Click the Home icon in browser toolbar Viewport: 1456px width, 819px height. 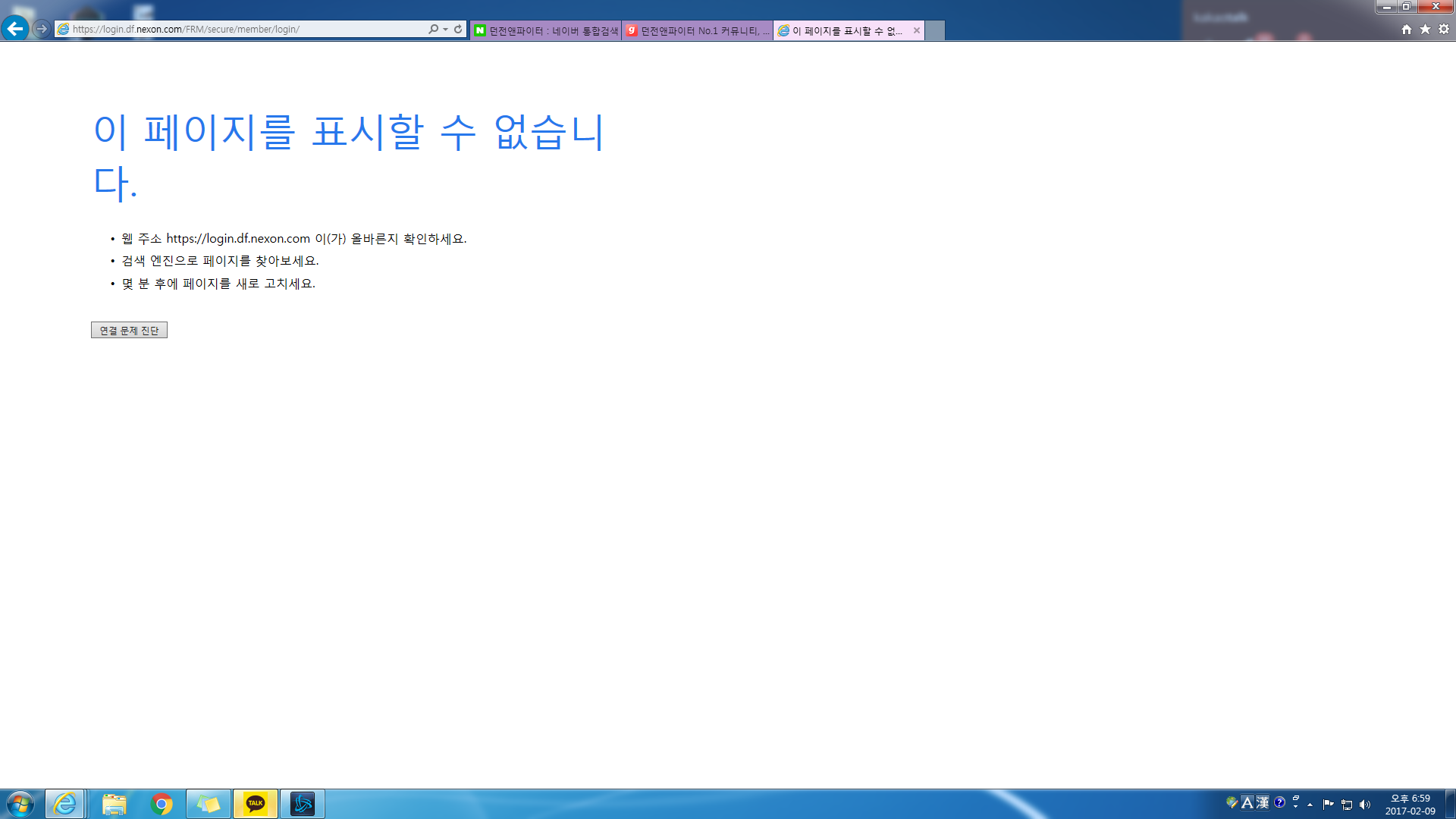point(1407,29)
